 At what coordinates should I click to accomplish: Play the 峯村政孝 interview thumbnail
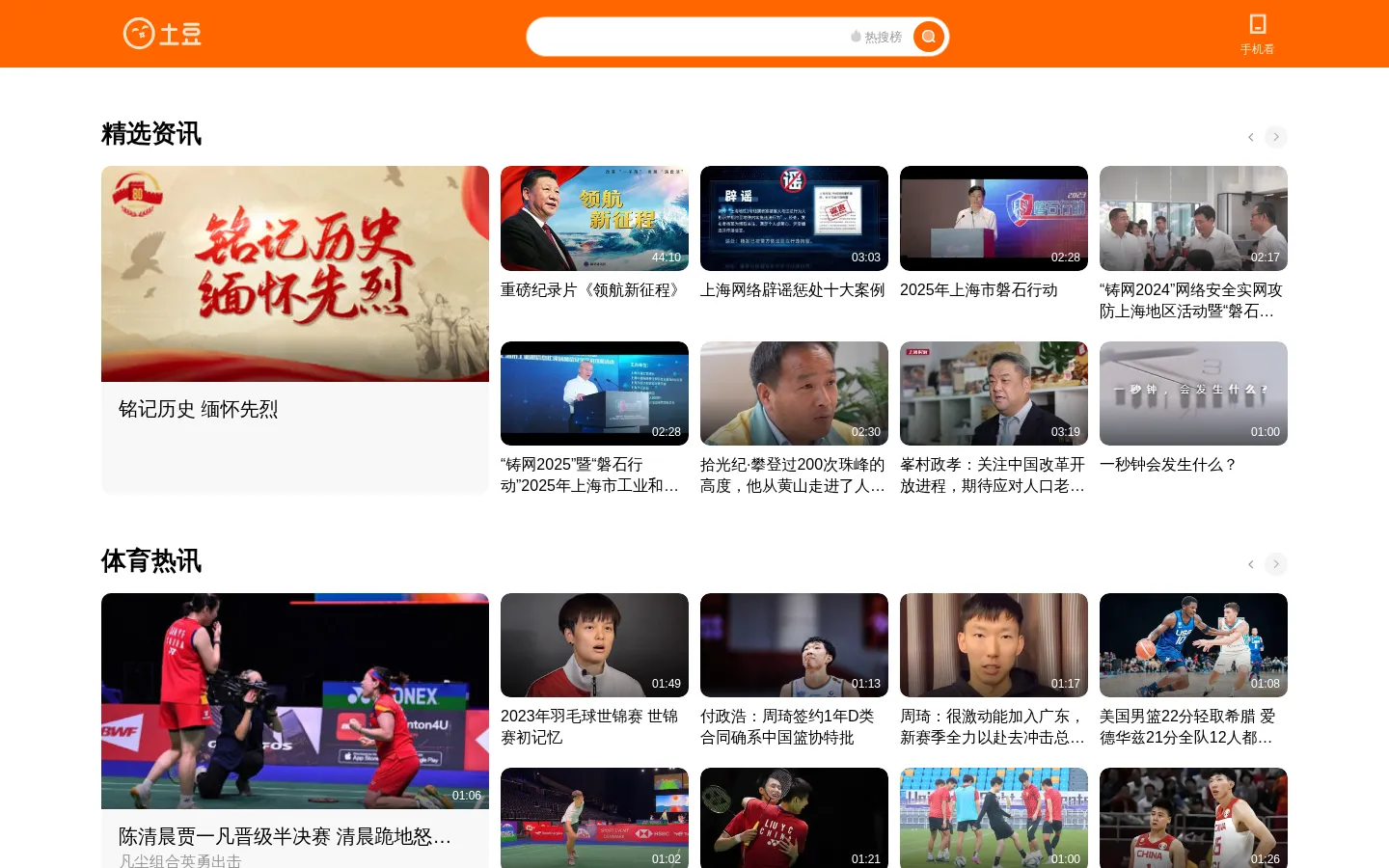[994, 393]
